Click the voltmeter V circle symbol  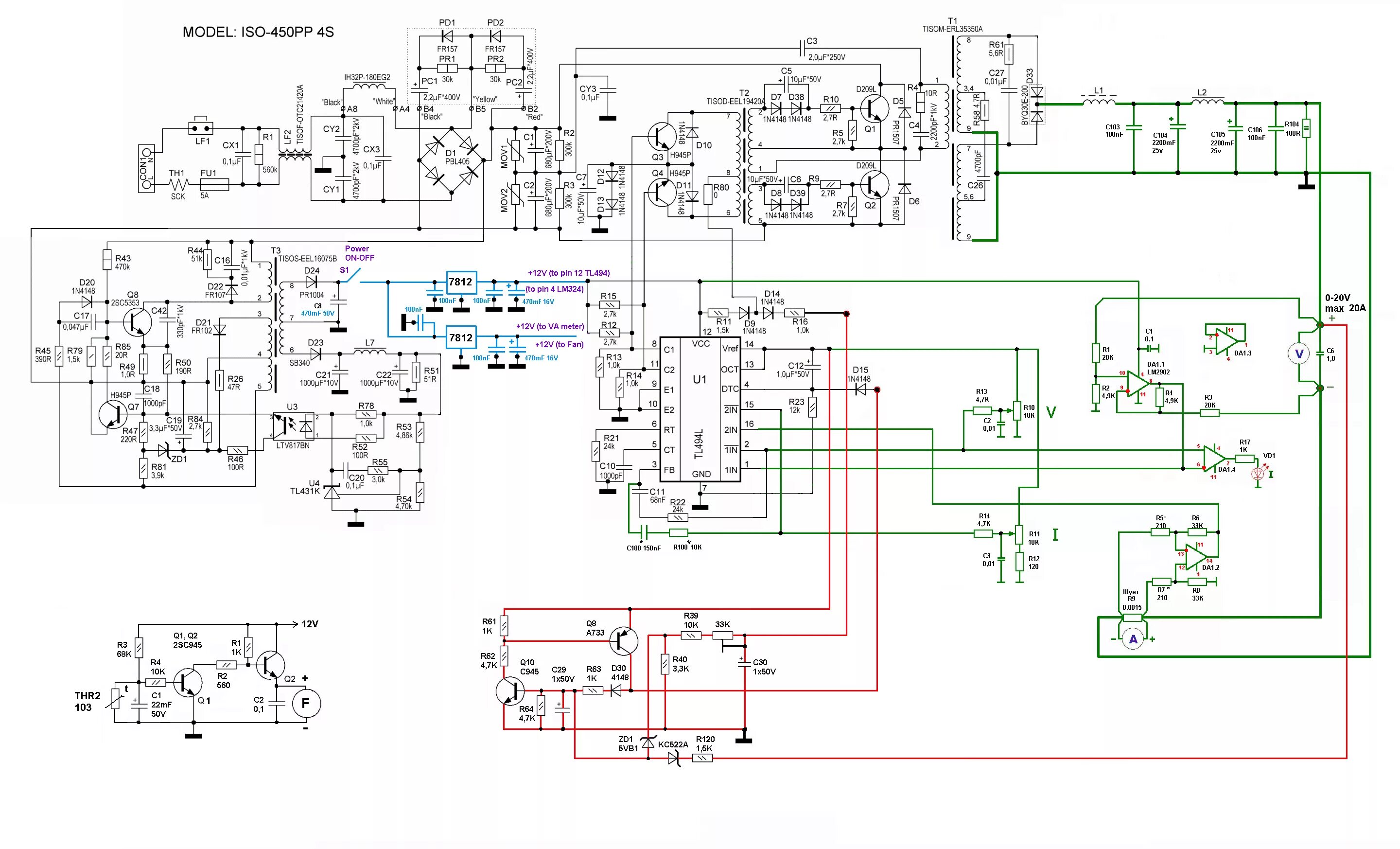[1299, 354]
